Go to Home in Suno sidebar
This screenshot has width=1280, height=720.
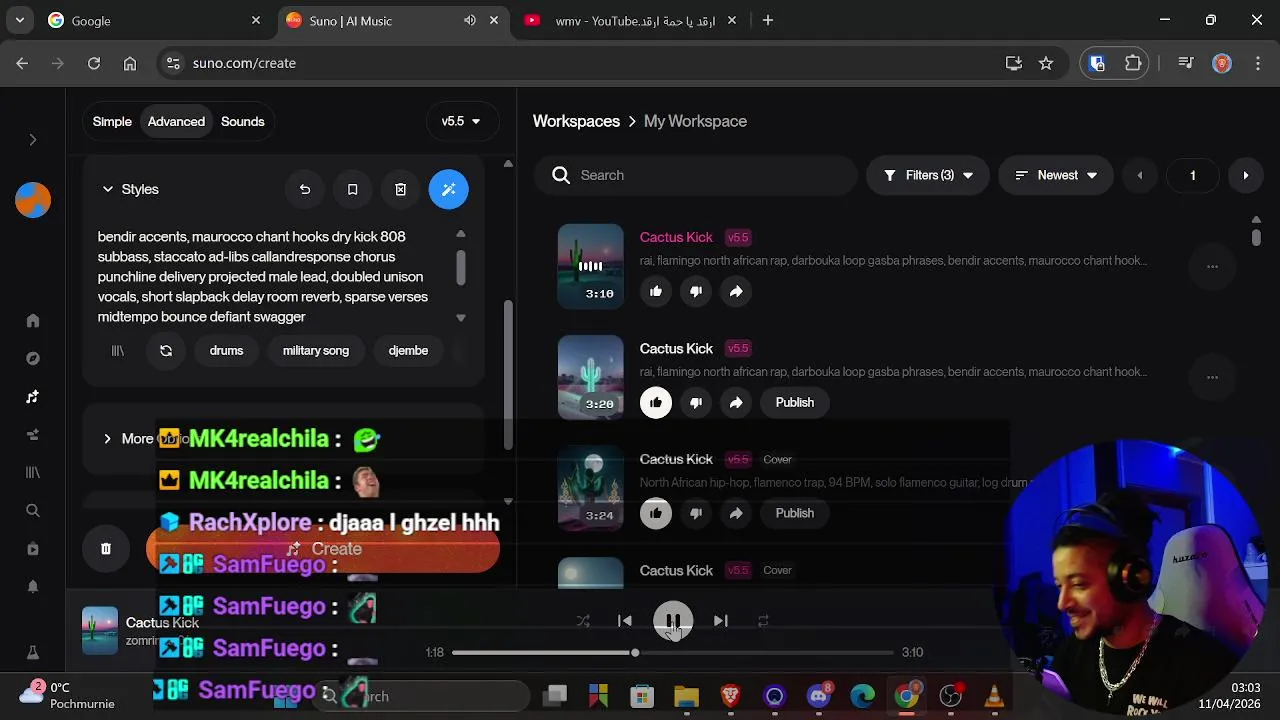coord(33,321)
